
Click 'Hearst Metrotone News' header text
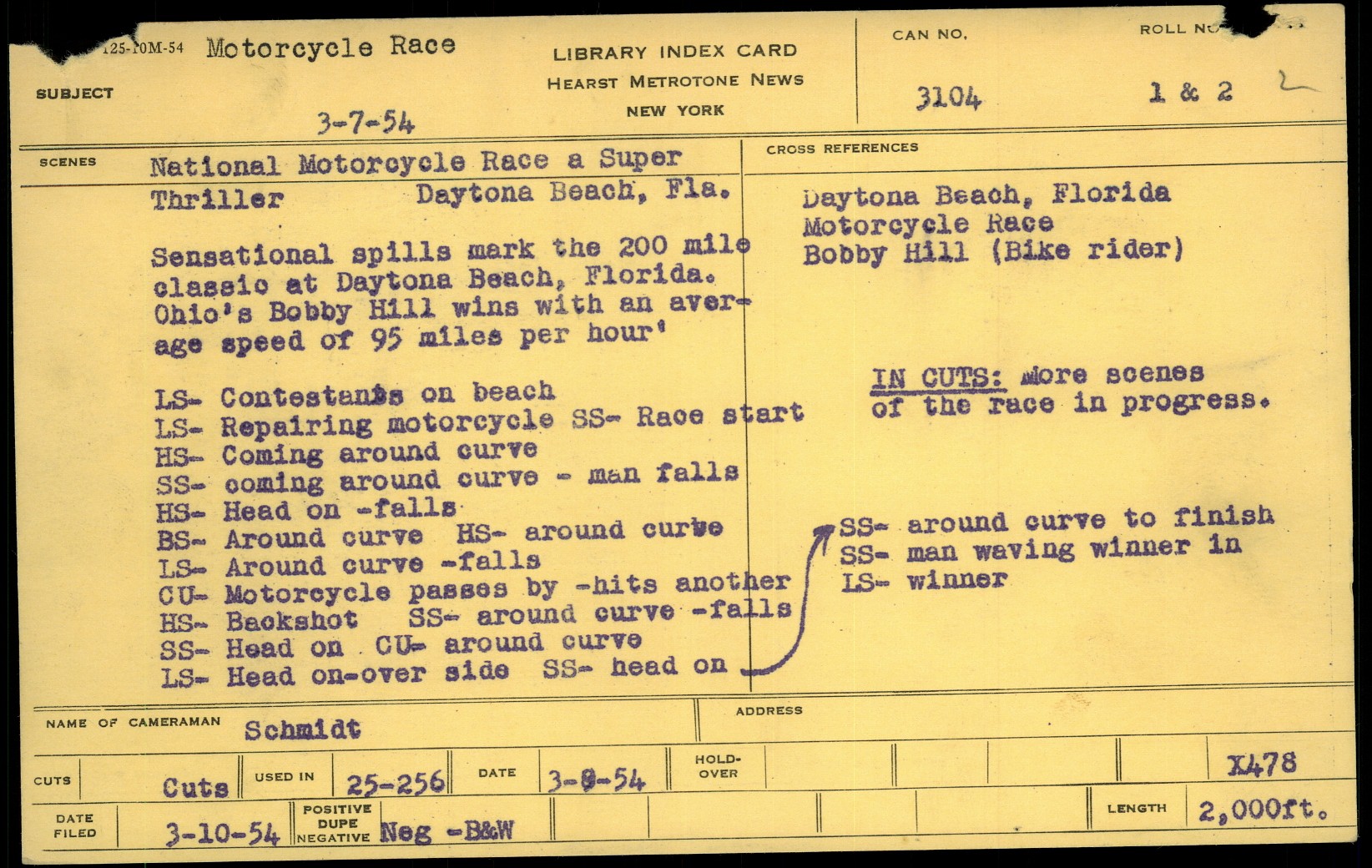point(674,82)
